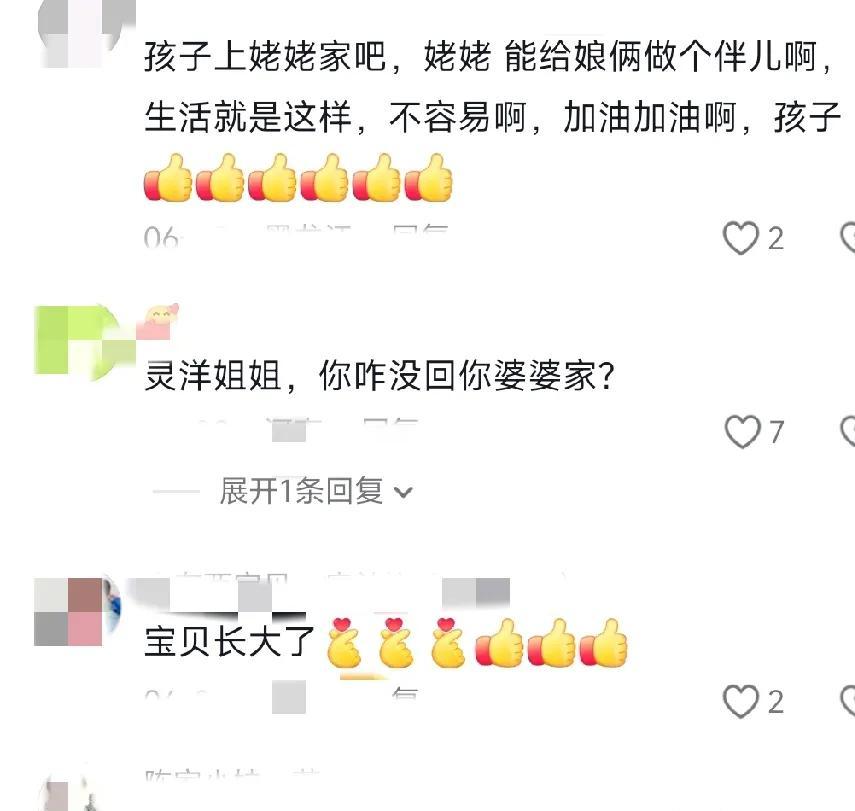Open avatar beside 宝贝长大了 comment
Screen dimensions: 855x811
[76, 612]
